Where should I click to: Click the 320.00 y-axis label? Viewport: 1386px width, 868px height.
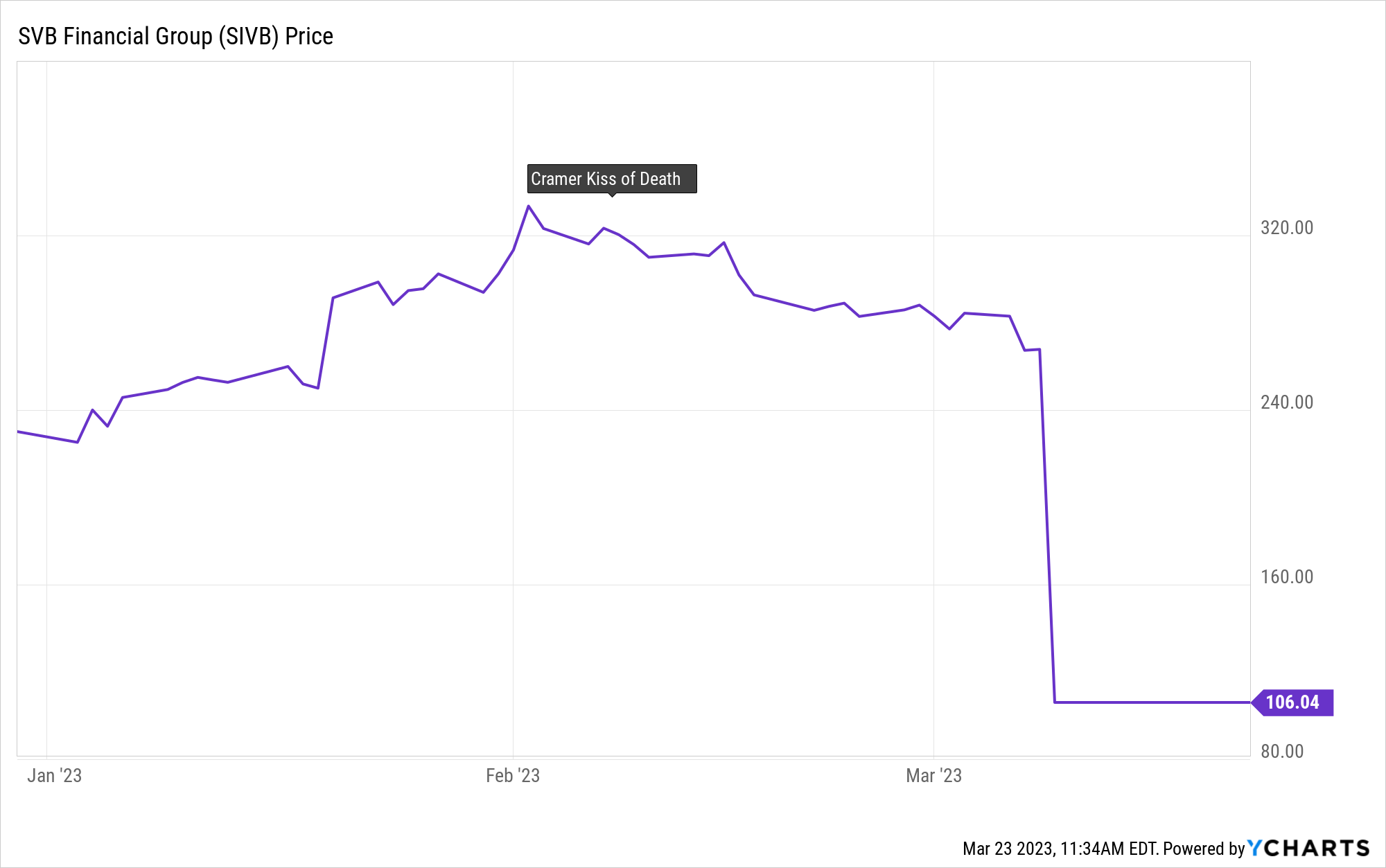pos(1286,228)
